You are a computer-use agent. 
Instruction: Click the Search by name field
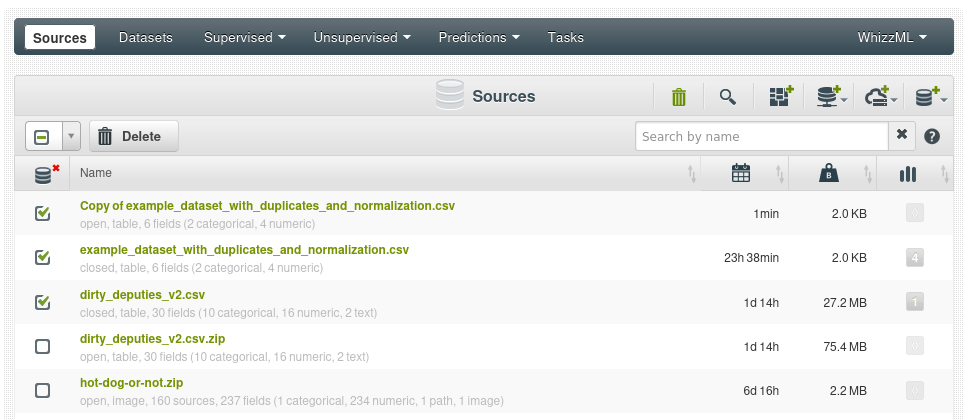(761, 136)
